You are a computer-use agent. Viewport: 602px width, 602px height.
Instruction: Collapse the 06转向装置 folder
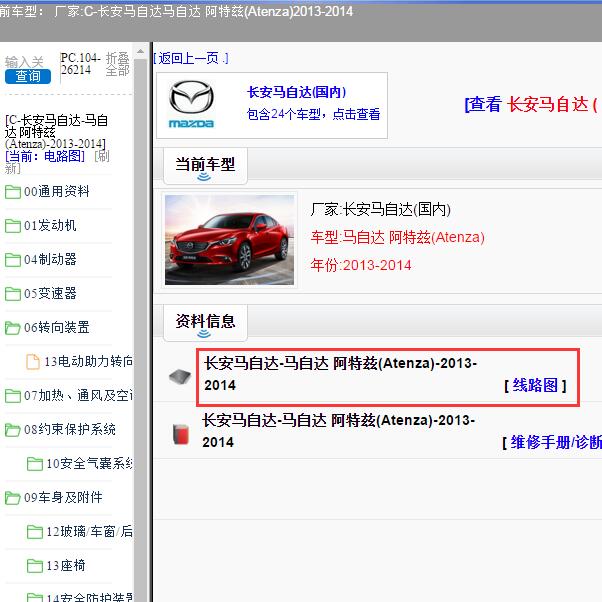point(56,327)
